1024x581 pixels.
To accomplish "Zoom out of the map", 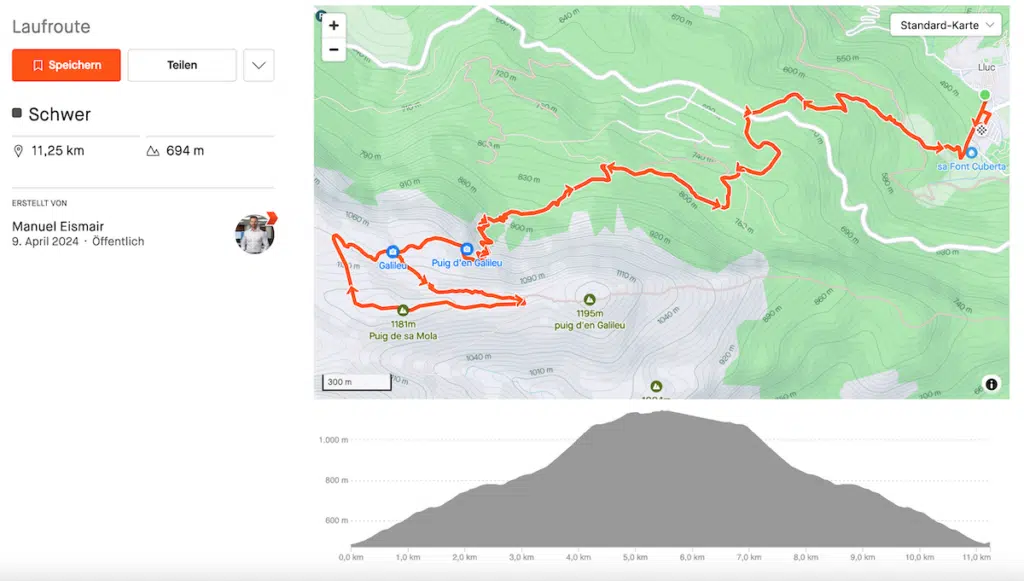I will (x=333, y=49).
